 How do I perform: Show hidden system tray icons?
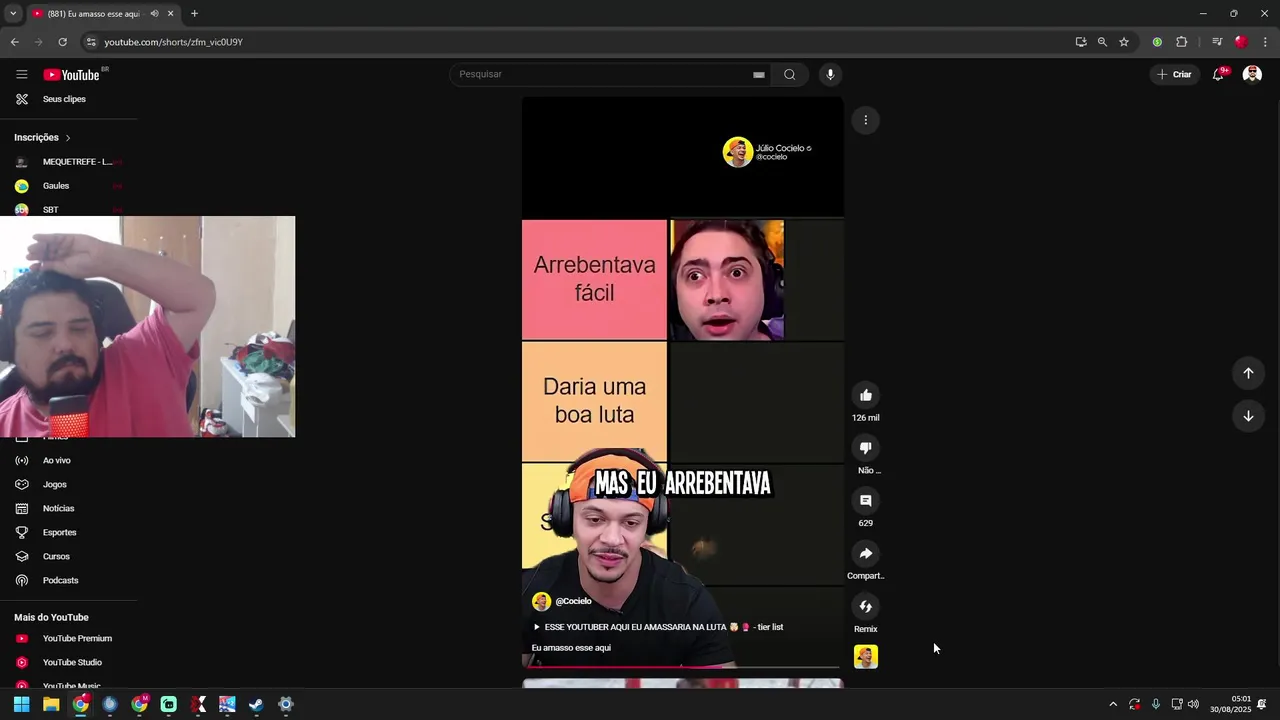[1113, 704]
